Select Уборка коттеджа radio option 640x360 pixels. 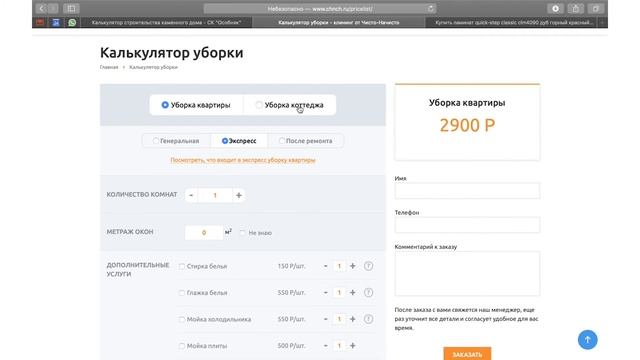coord(290,105)
